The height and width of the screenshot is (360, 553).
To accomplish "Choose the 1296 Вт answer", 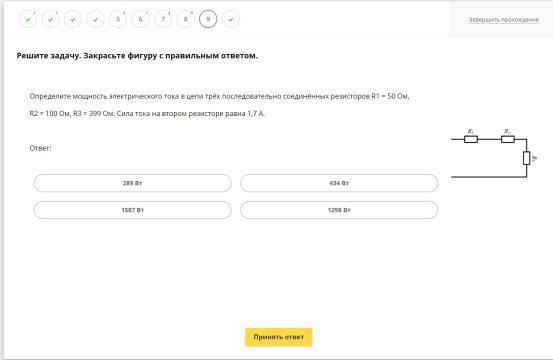I will (339, 210).
